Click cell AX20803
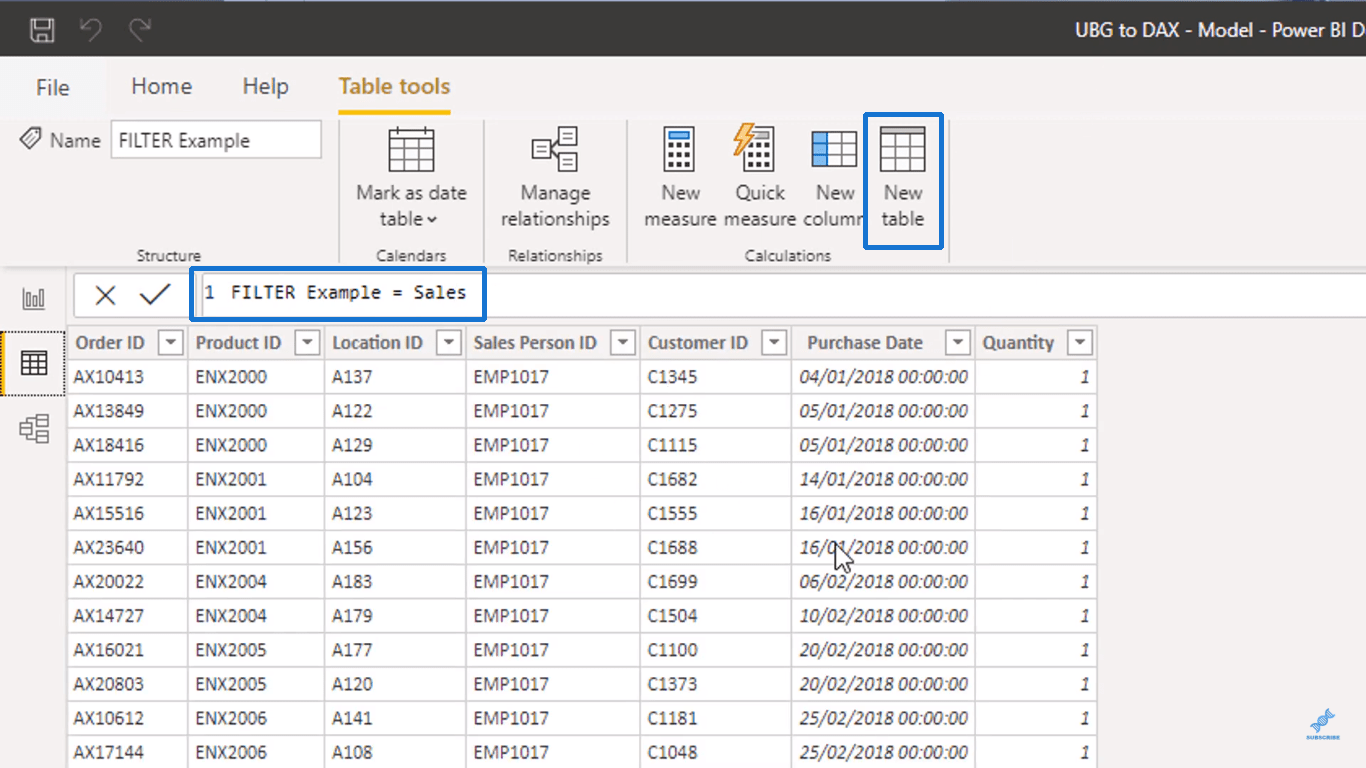1366x768 pixels. (x=128, y=684)
